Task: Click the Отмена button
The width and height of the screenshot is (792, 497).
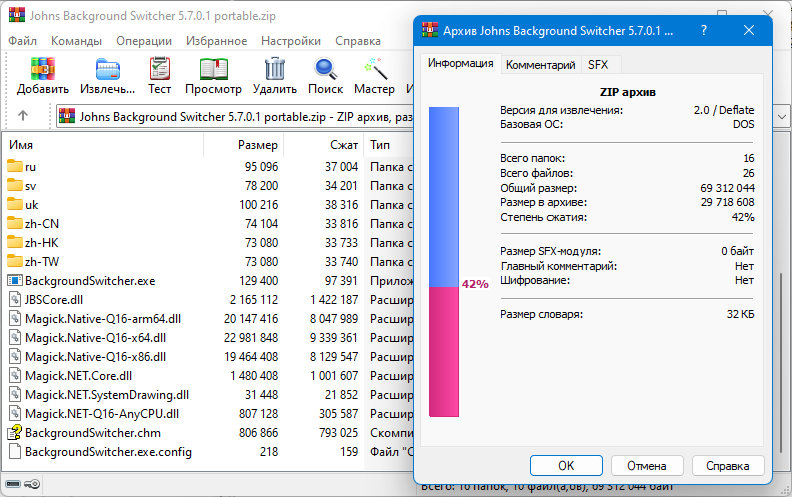Action: click(x=647, y=466)
